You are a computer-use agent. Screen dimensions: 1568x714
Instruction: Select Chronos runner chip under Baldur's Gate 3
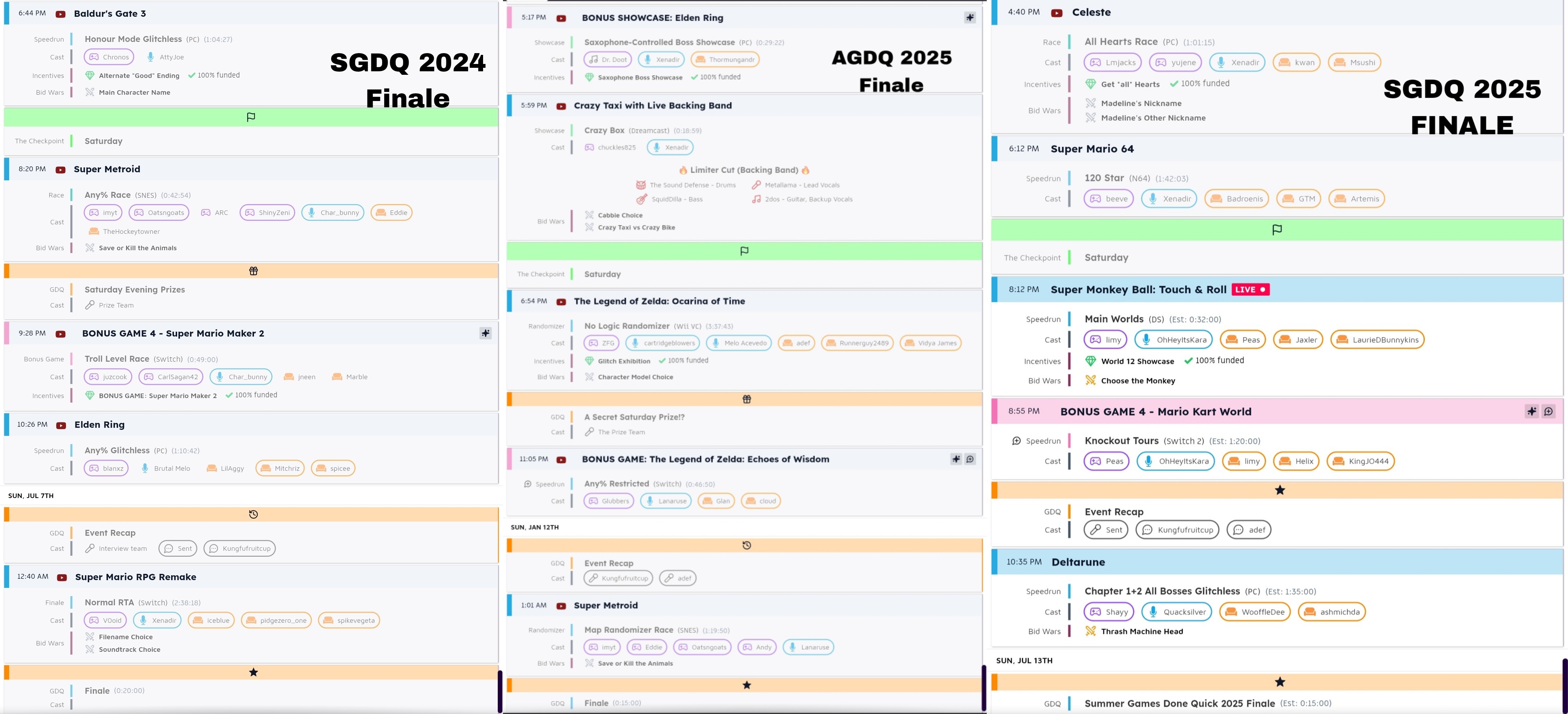pyautogui.click(x=109, y=57)
